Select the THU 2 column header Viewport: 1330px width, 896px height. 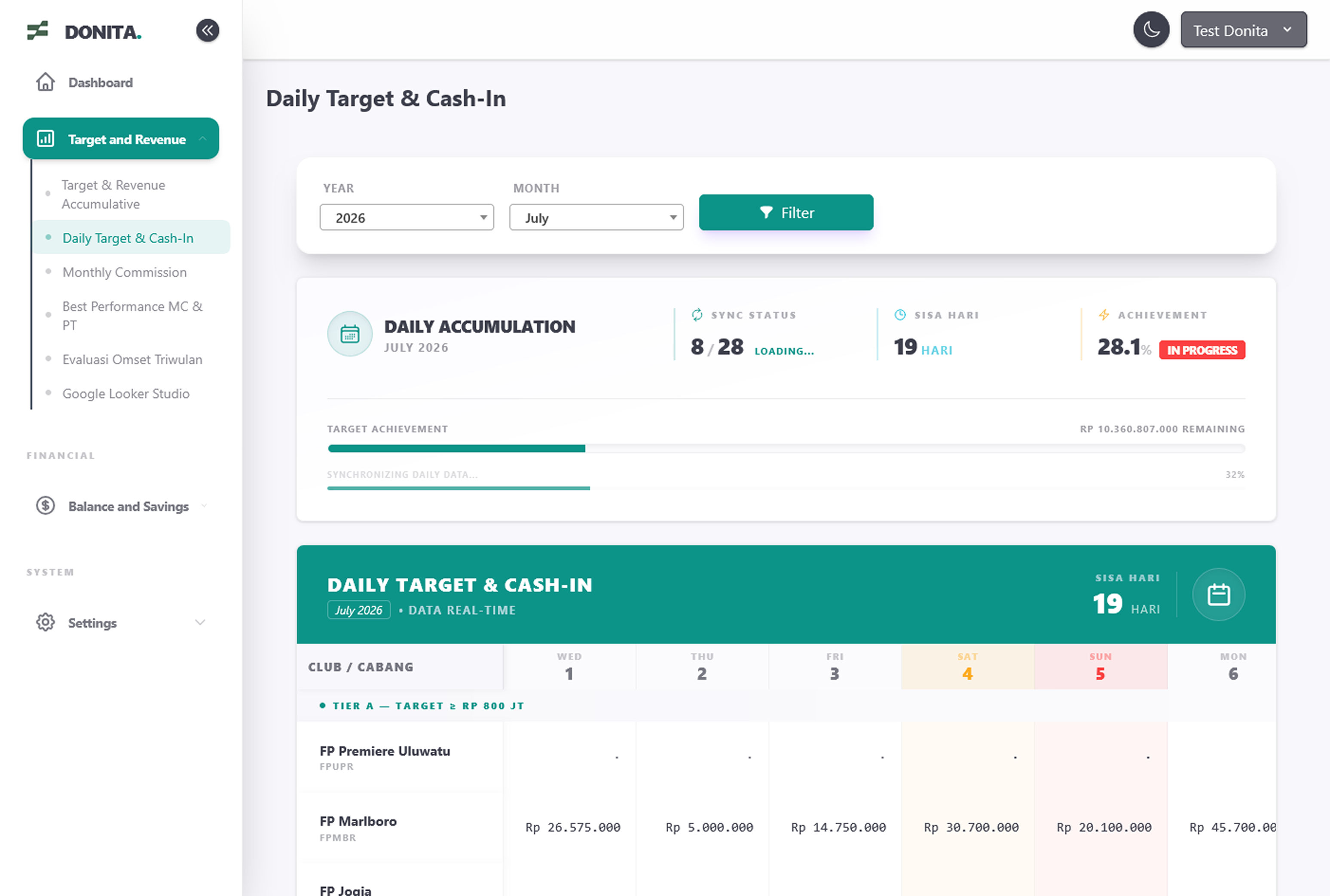tap(702, 666)
